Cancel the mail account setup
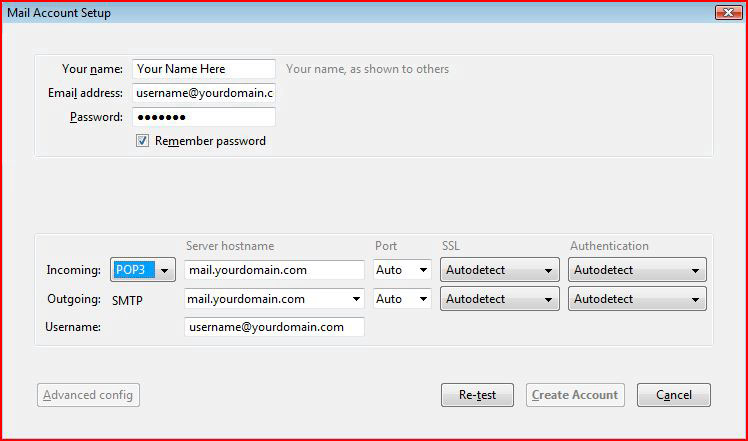Viewport: 748px width, 441px height. [674, 395]
